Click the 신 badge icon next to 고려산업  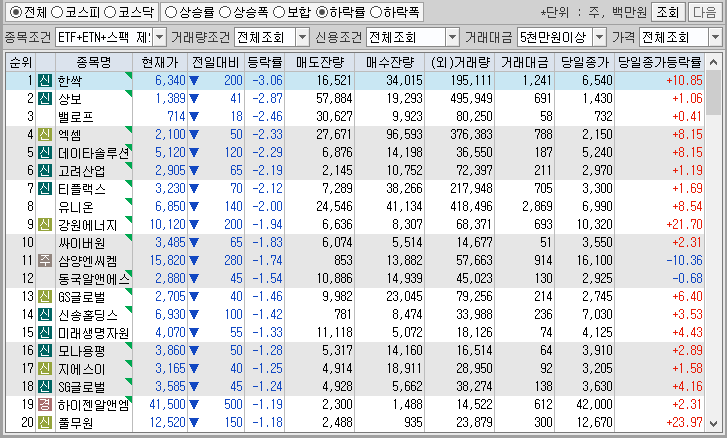tap(45, 171)
